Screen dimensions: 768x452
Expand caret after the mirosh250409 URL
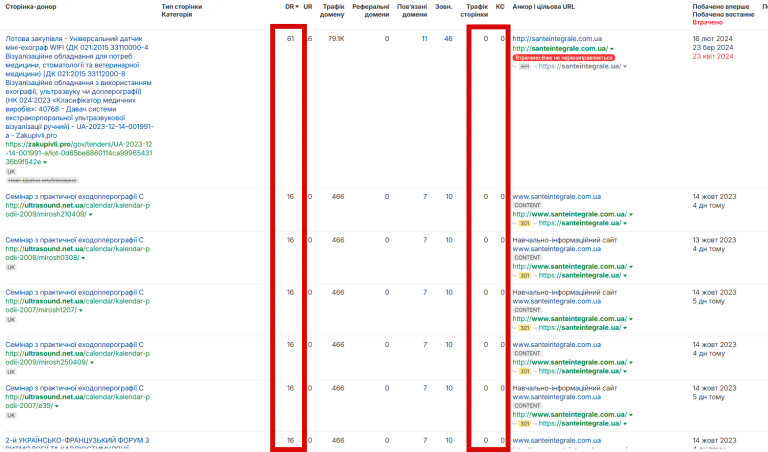pos(92,363)
